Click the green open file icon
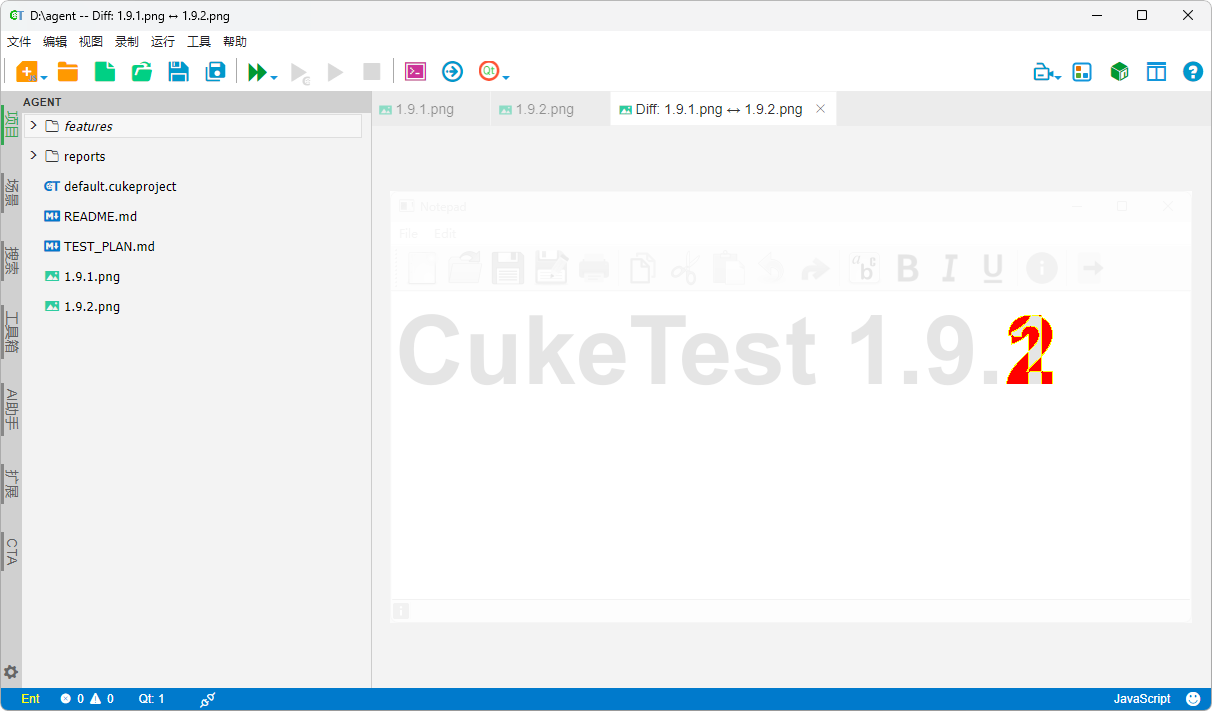This screenshot has height=711, width=1212. pyautogui.click(x=142, y=72)
